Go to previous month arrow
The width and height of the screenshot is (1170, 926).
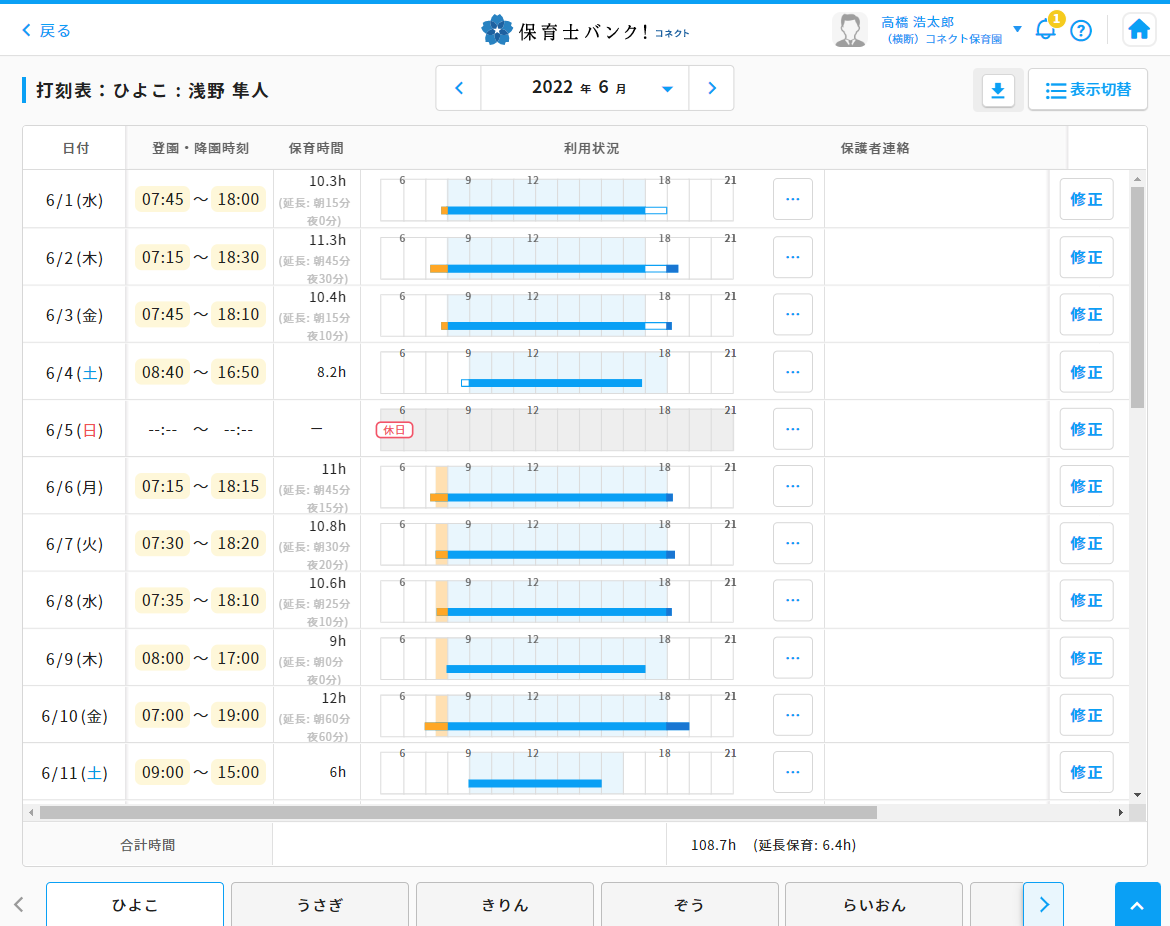click(x=459, y=88)
